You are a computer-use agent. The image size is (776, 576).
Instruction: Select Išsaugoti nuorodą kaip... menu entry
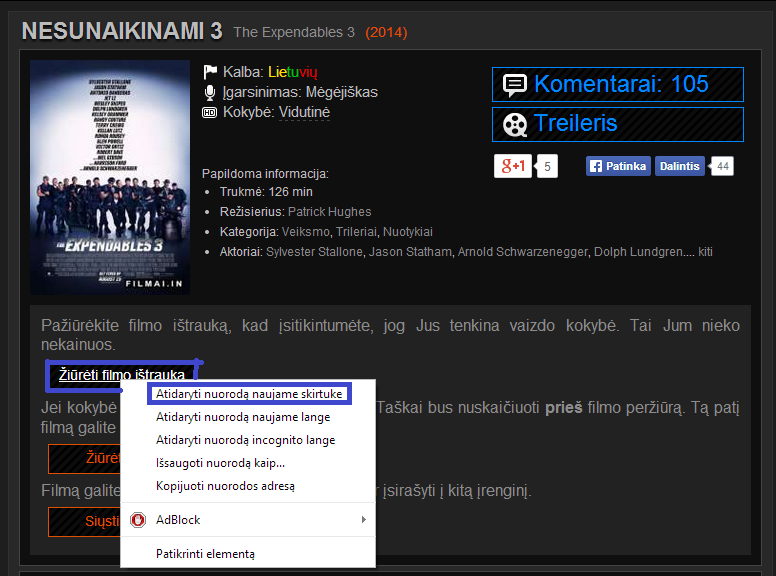[x=248, y=463]
